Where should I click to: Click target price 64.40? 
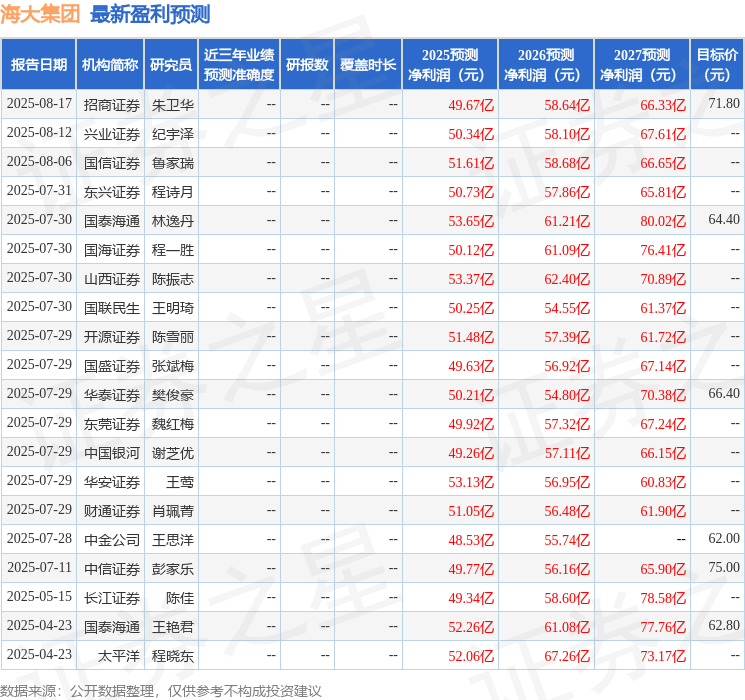click(724, 219)
